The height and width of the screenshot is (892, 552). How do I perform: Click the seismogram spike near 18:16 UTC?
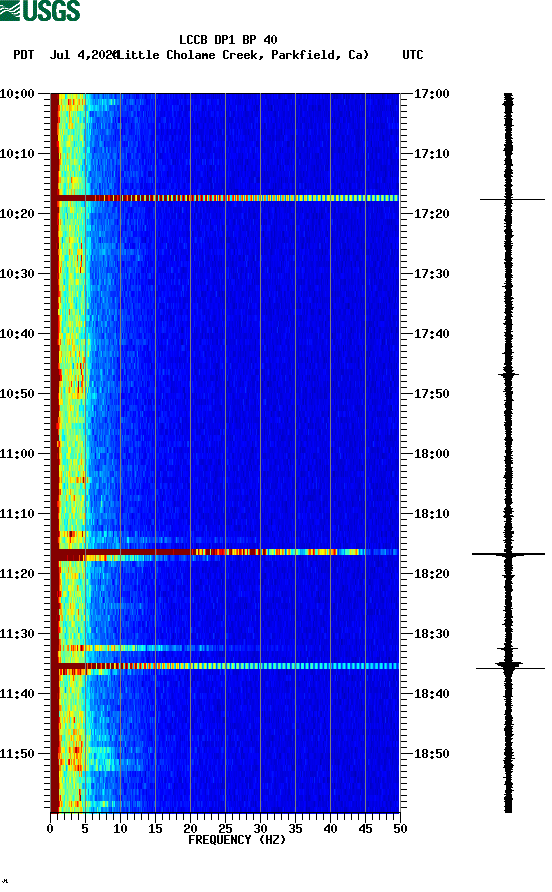click(x=508, y=554)
